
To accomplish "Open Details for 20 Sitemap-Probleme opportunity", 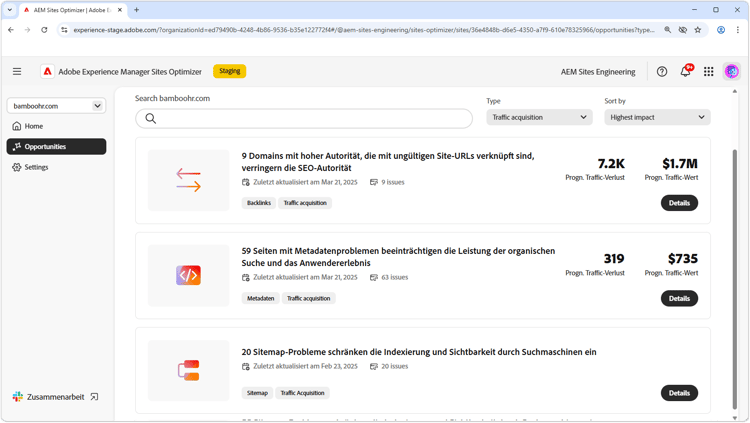I will [x=679, y=393].
